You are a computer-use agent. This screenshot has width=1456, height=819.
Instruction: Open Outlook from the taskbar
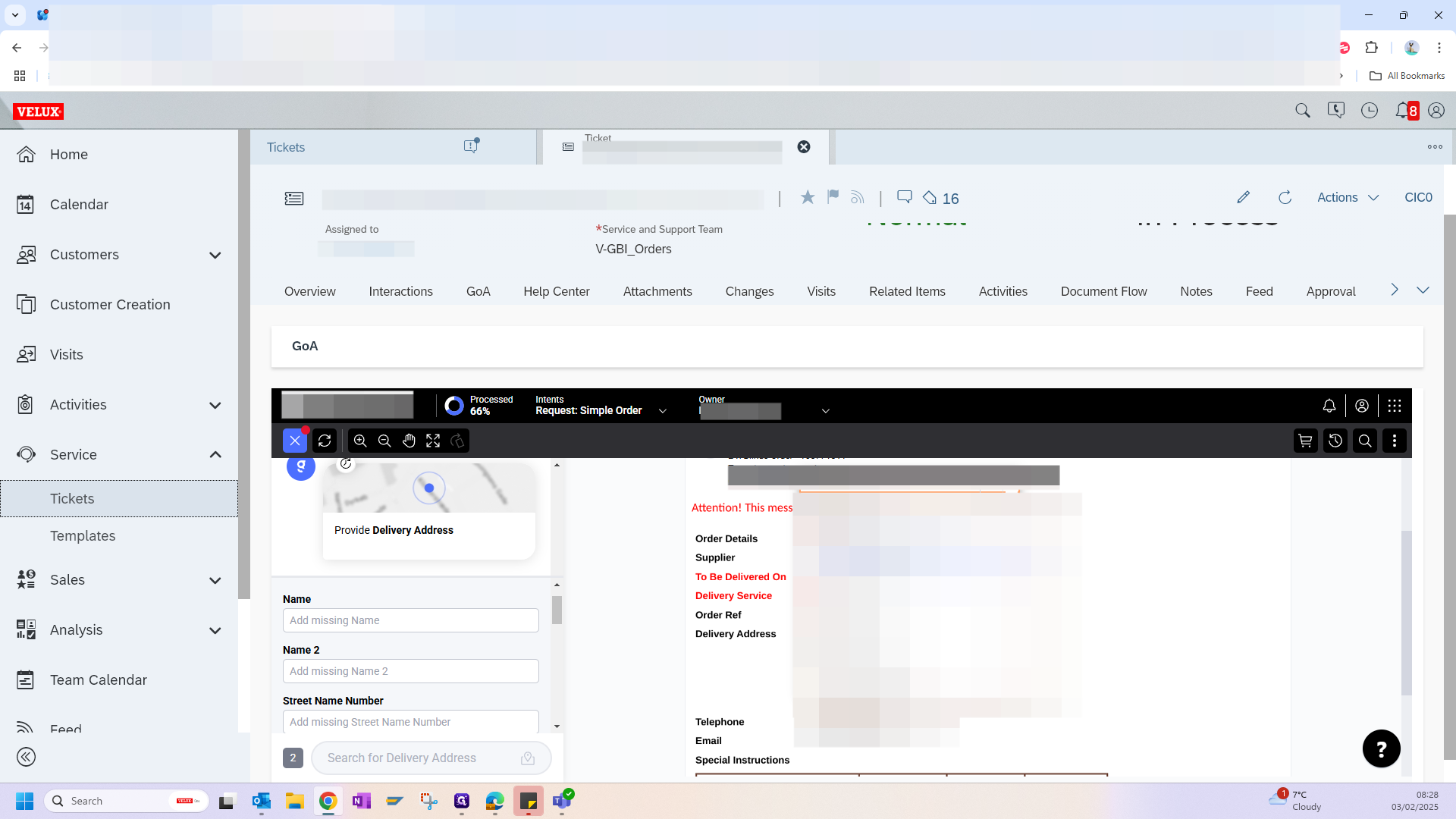(x=262, y=801)
